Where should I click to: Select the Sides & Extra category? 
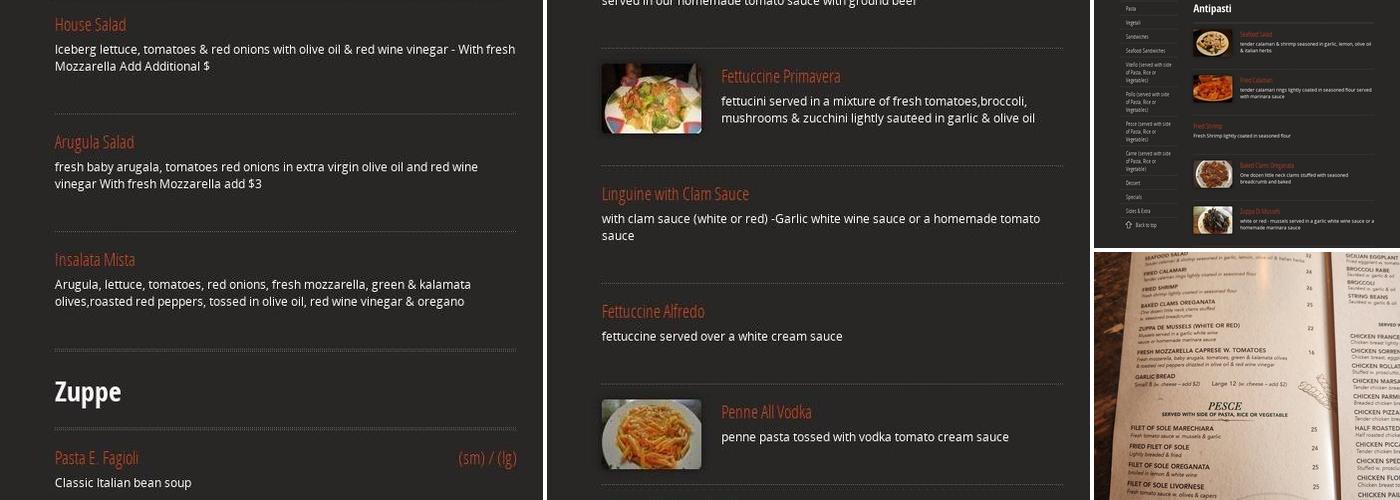[x=1138, y=211]
